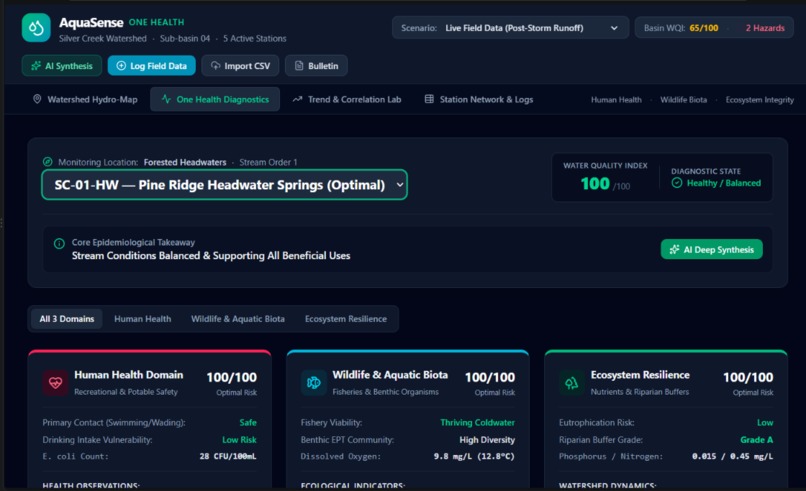806x491 pixels.
Task: Click Dissolved Oxygen value 9.8 mg/L
Action: coord(474,456)
